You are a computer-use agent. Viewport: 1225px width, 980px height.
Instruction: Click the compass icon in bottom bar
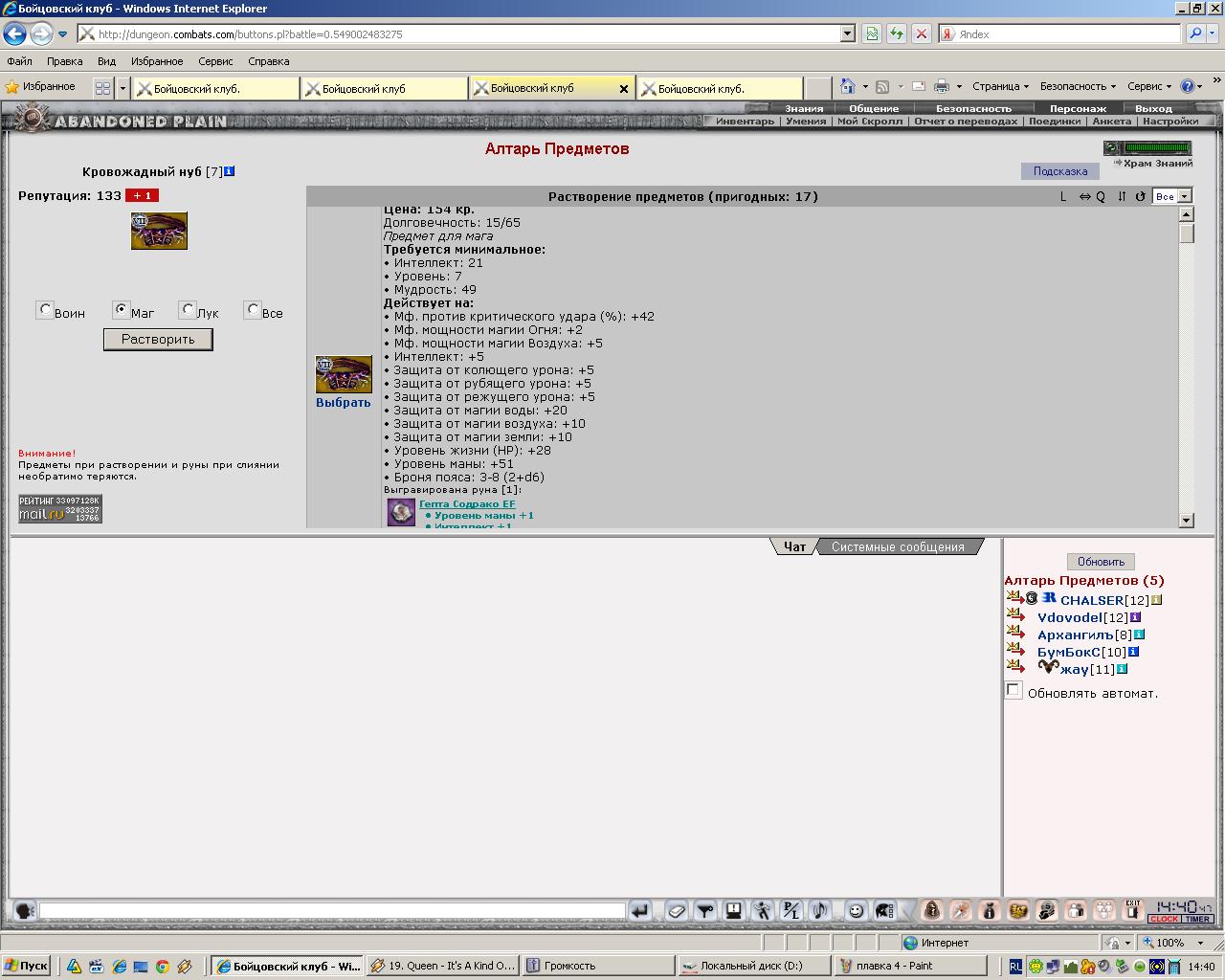[961, 910]
